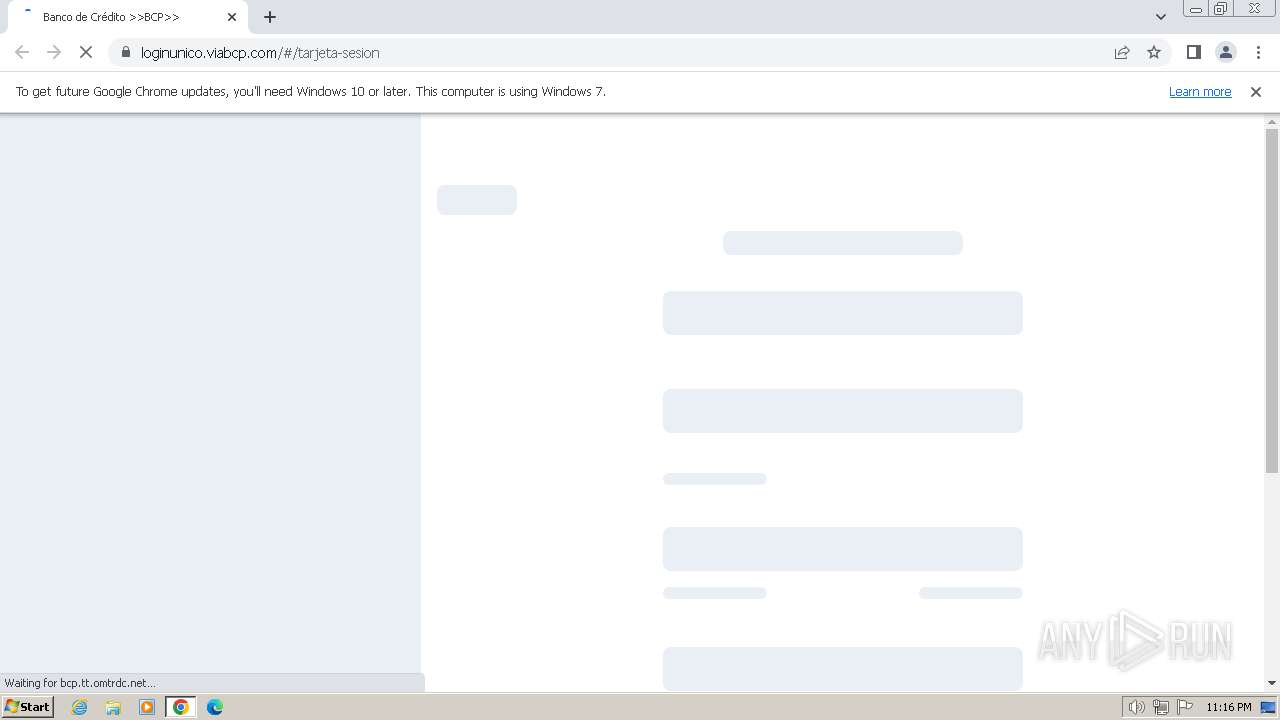Open Windows Explorer from taskbar
1280x720 pixels.
(113, 707)
